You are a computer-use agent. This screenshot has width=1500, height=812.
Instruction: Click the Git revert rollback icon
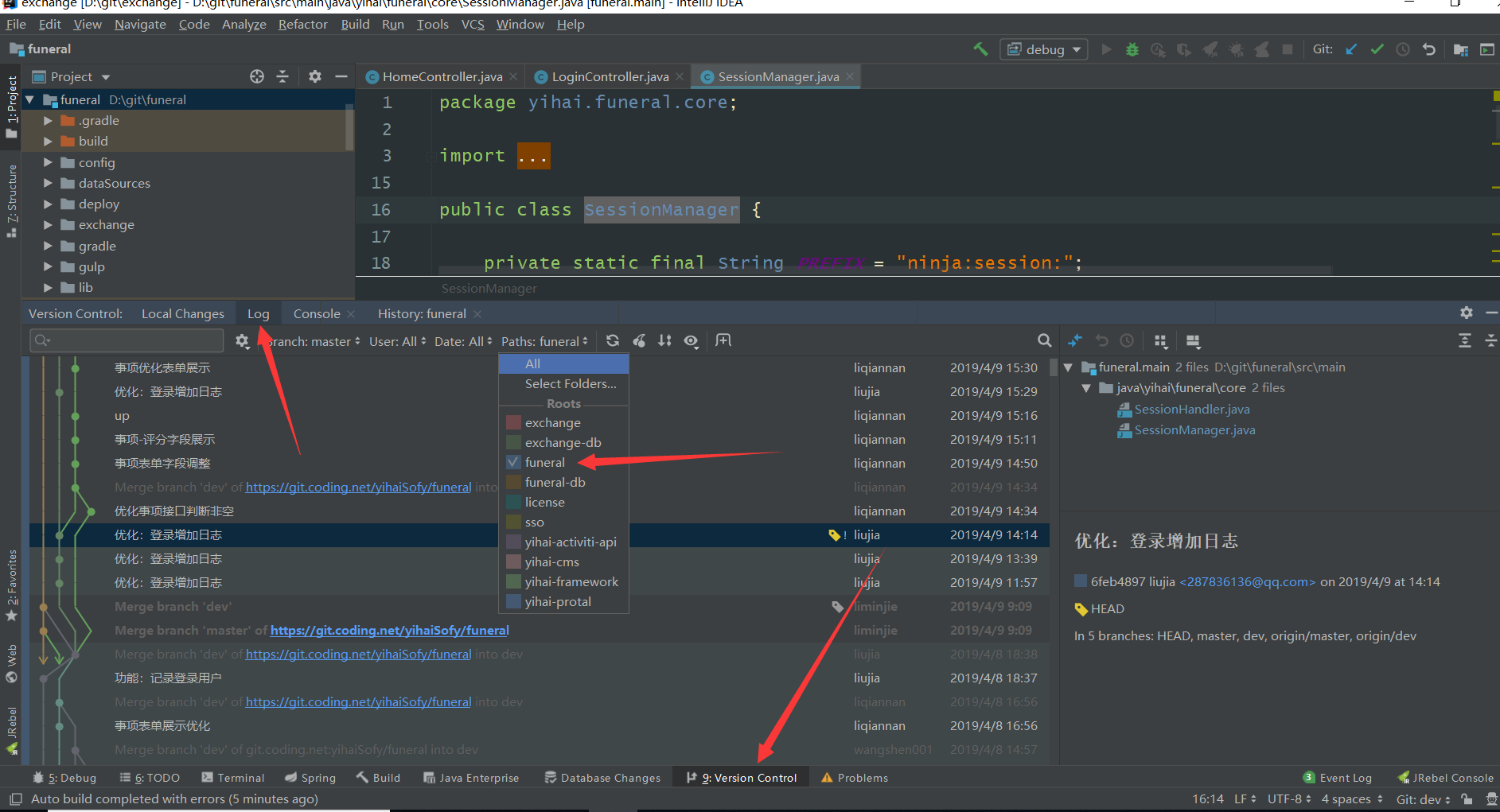point(1429,49)
